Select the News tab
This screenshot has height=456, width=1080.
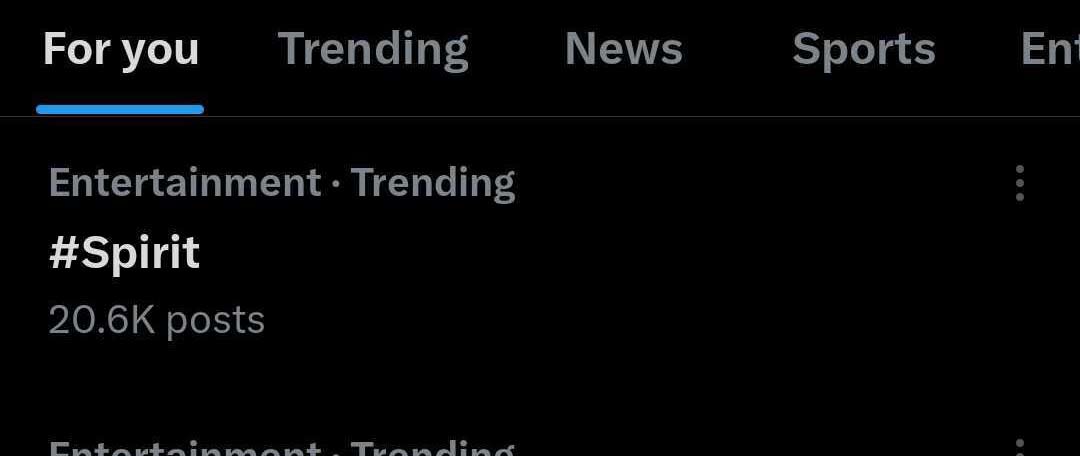coord(623,50)
